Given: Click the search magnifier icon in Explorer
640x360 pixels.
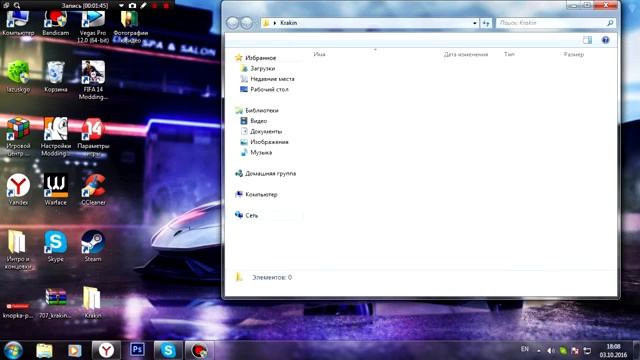Looking at the screenshot, I should 610,23.
